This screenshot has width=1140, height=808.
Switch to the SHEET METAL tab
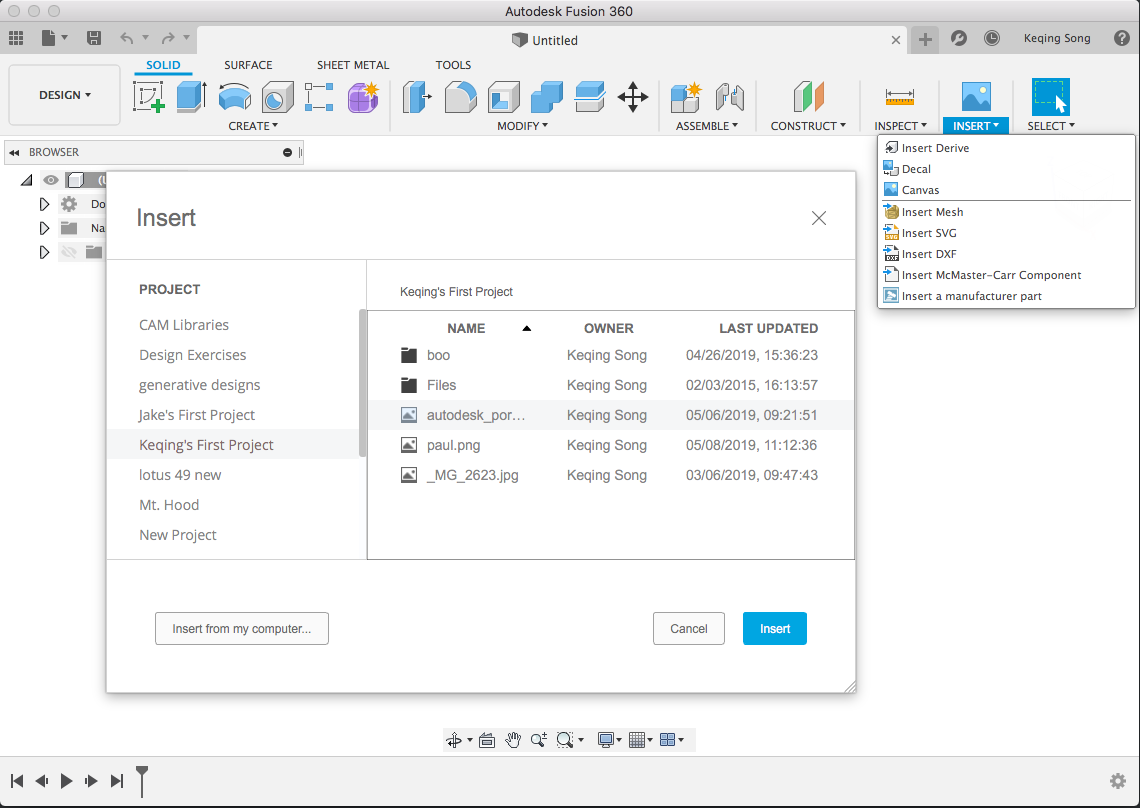[x=353, y=65]
